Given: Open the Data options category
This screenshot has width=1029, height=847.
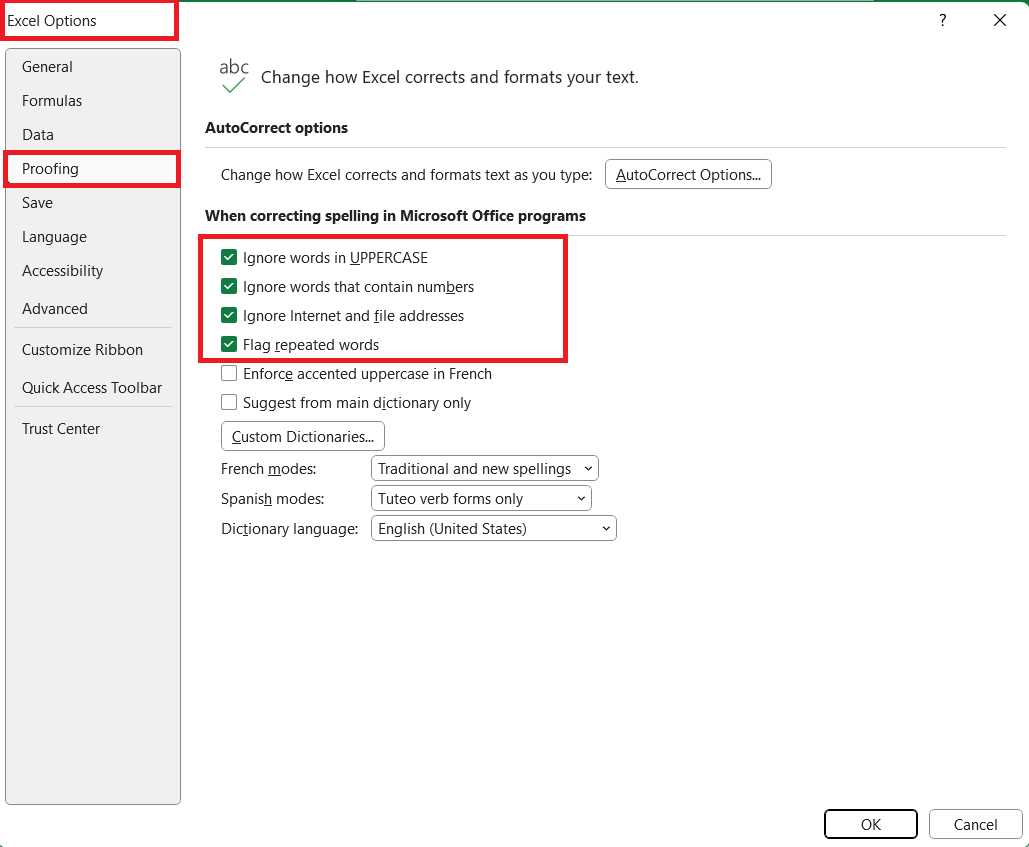Looking at the screenshot, I should click(93, 135).
